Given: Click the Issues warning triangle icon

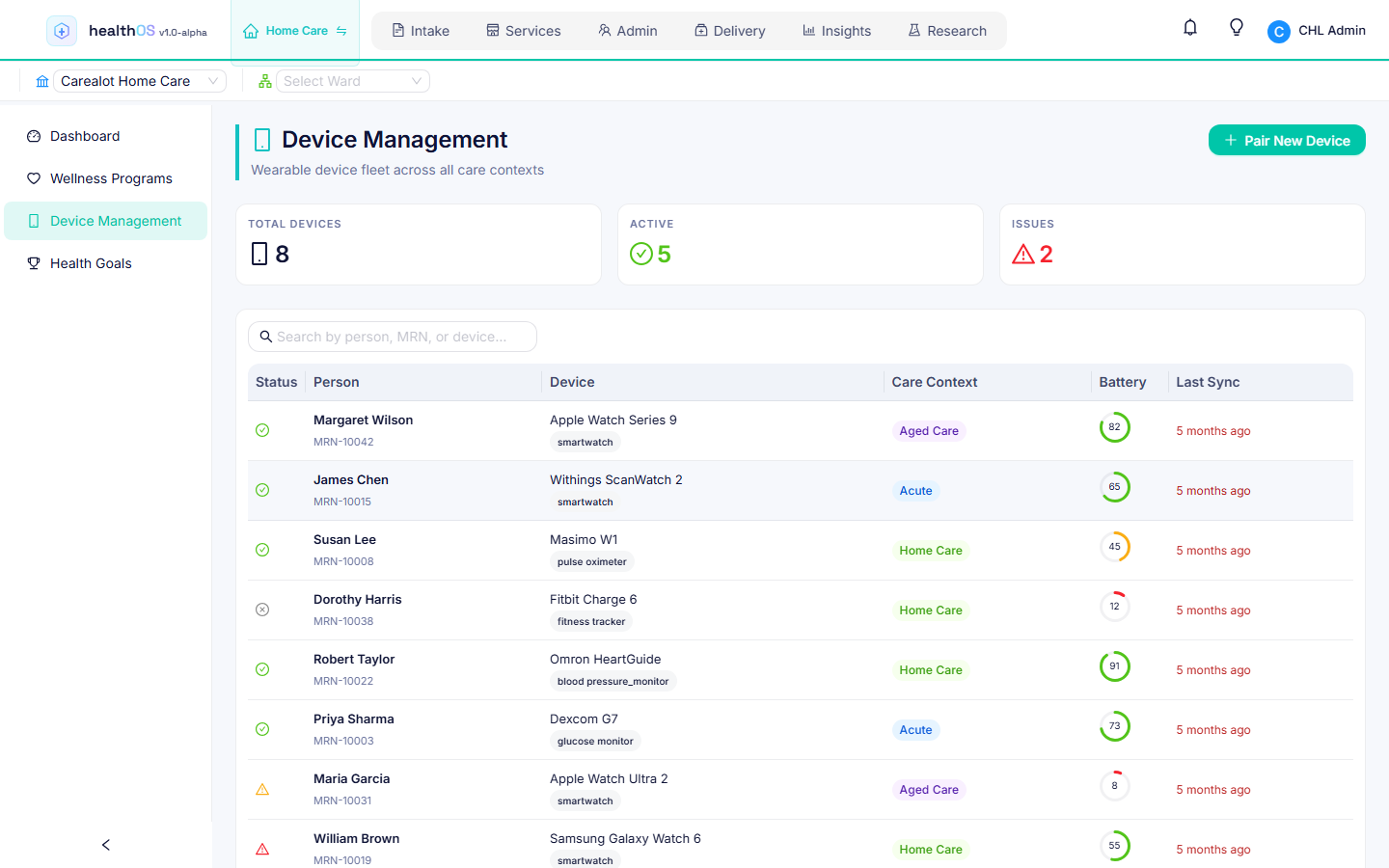Looking at the screenshot, I should pyautogui.click(x=1023, y=254).
